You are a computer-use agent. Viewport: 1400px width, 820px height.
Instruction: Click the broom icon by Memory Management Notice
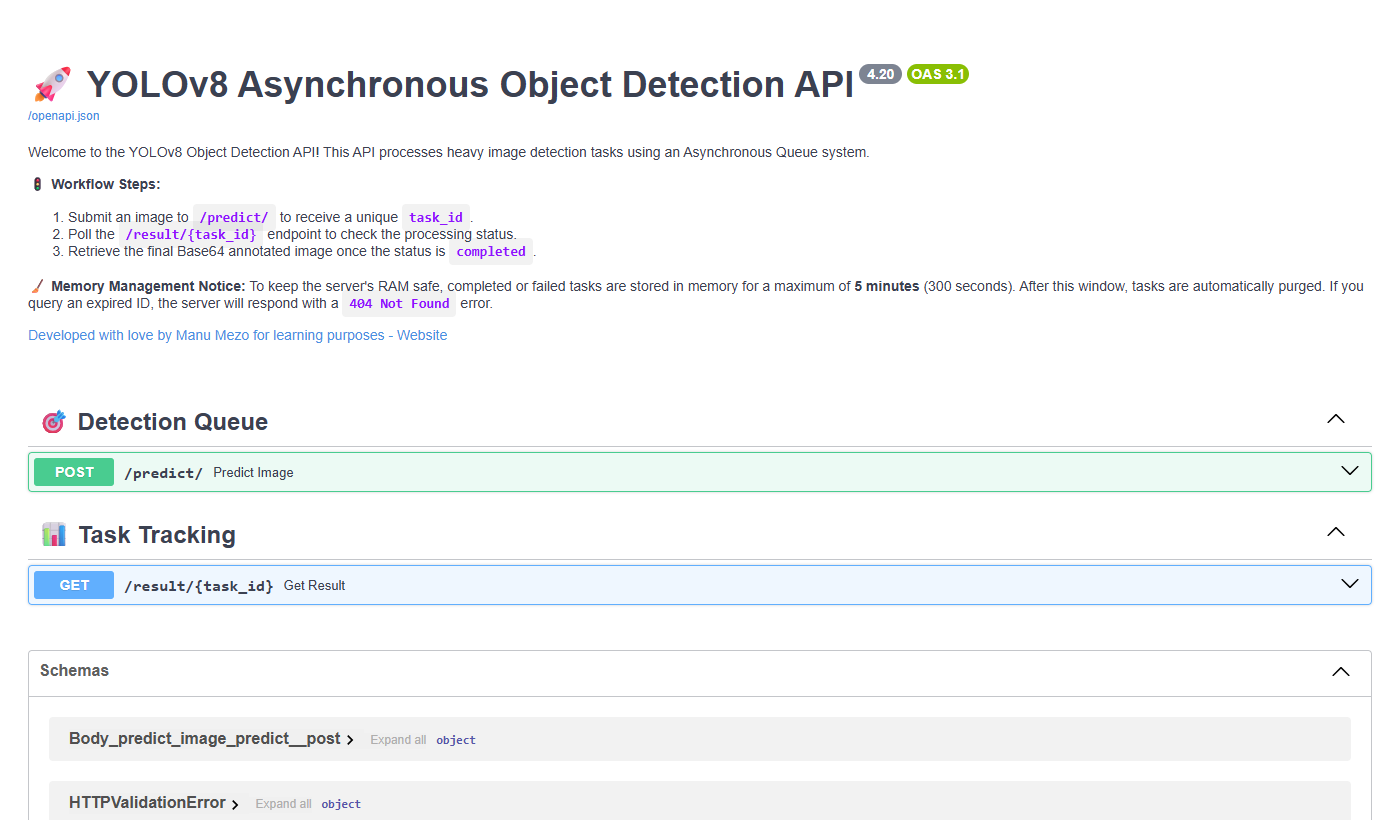coord(37,286)
